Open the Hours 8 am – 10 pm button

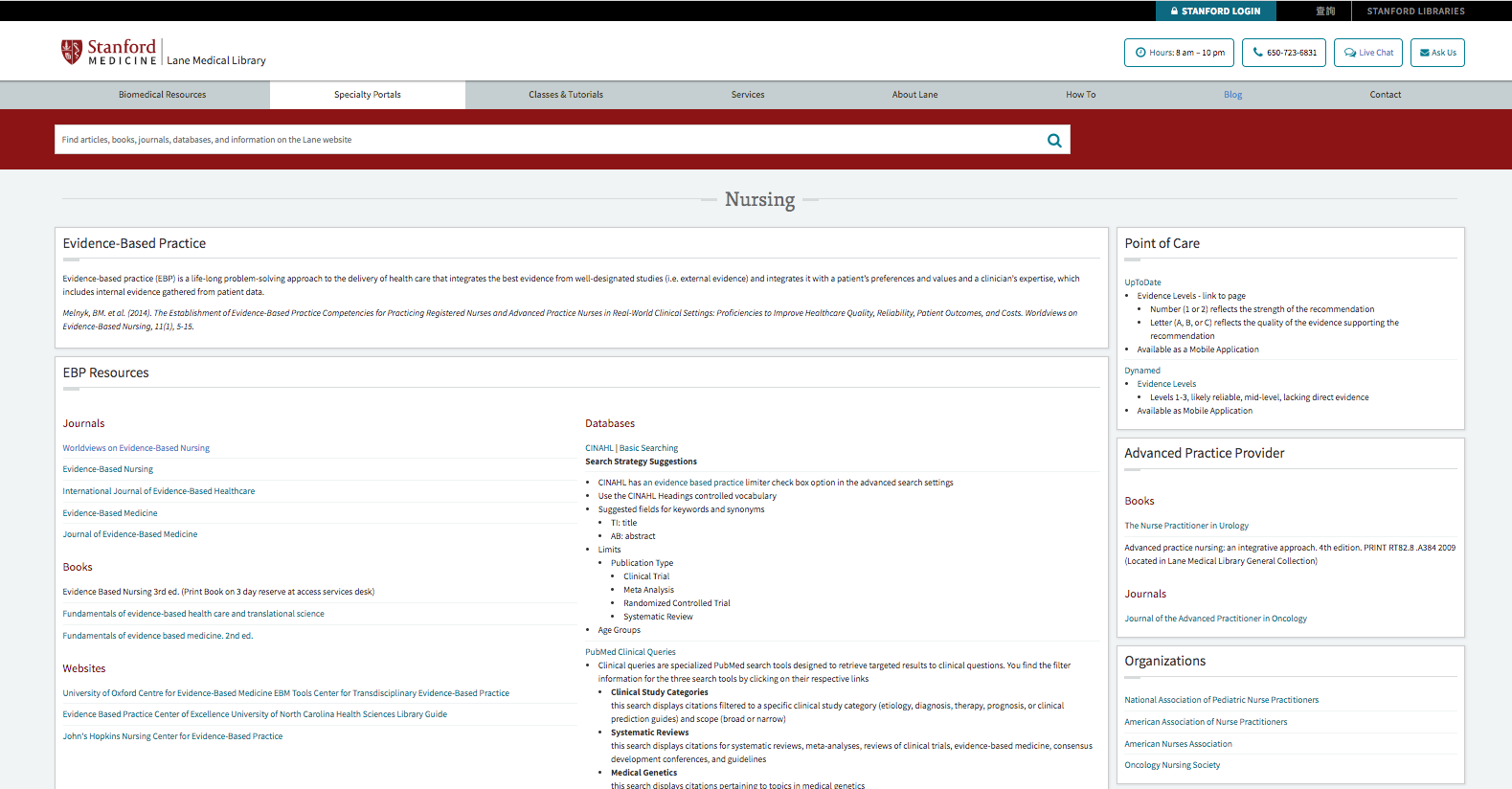click(1179, 53)
